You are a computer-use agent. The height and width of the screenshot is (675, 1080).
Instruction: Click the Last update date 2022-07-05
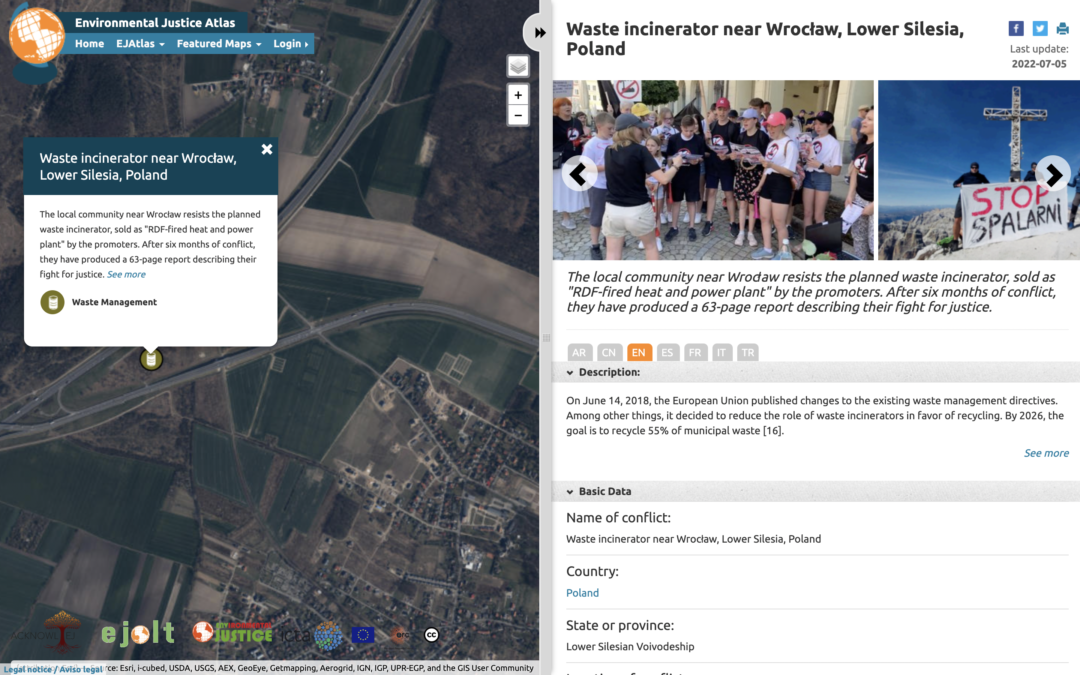pos(1039,63)
